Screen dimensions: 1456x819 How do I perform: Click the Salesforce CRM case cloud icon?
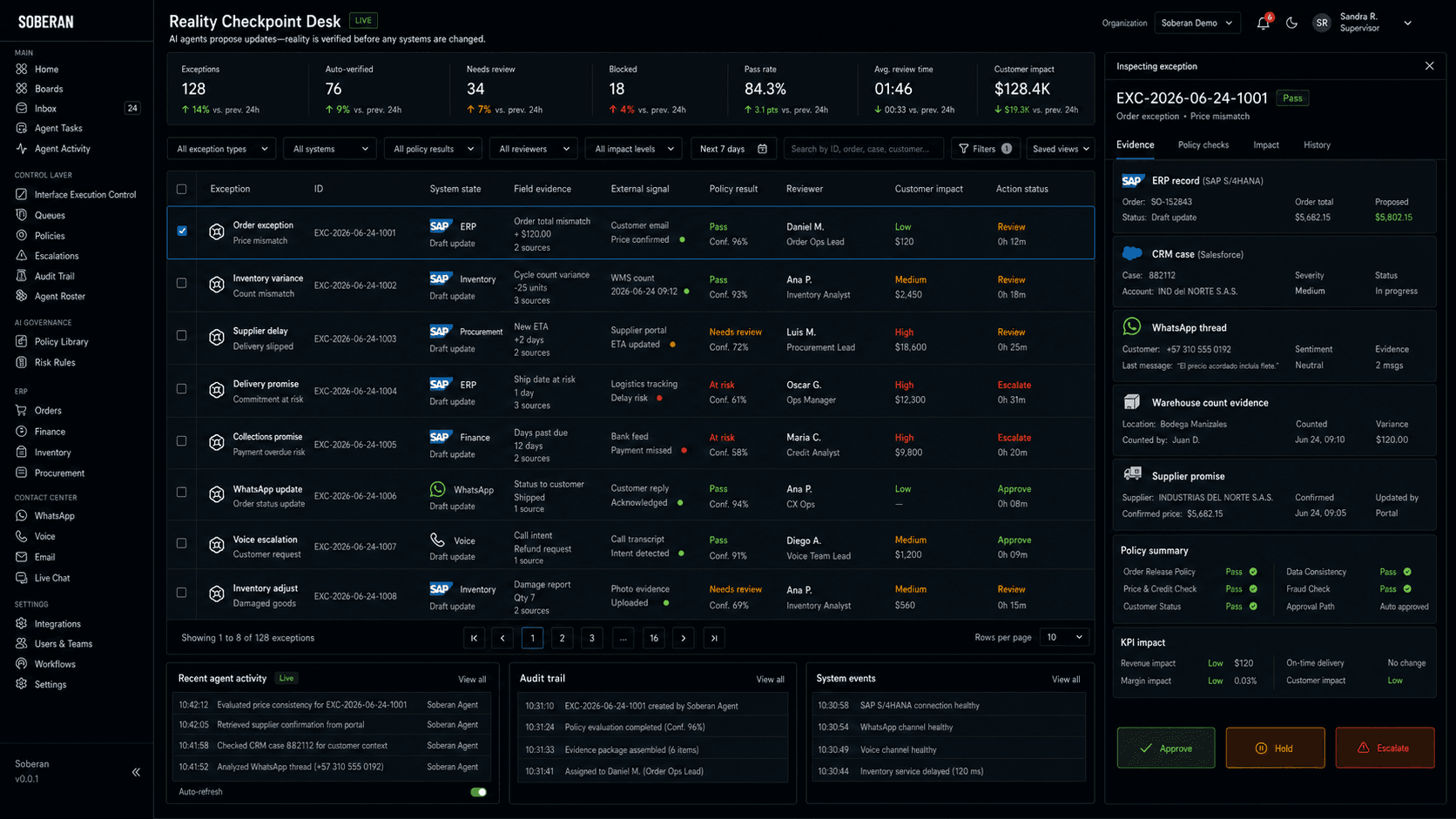pos(1132,253)
